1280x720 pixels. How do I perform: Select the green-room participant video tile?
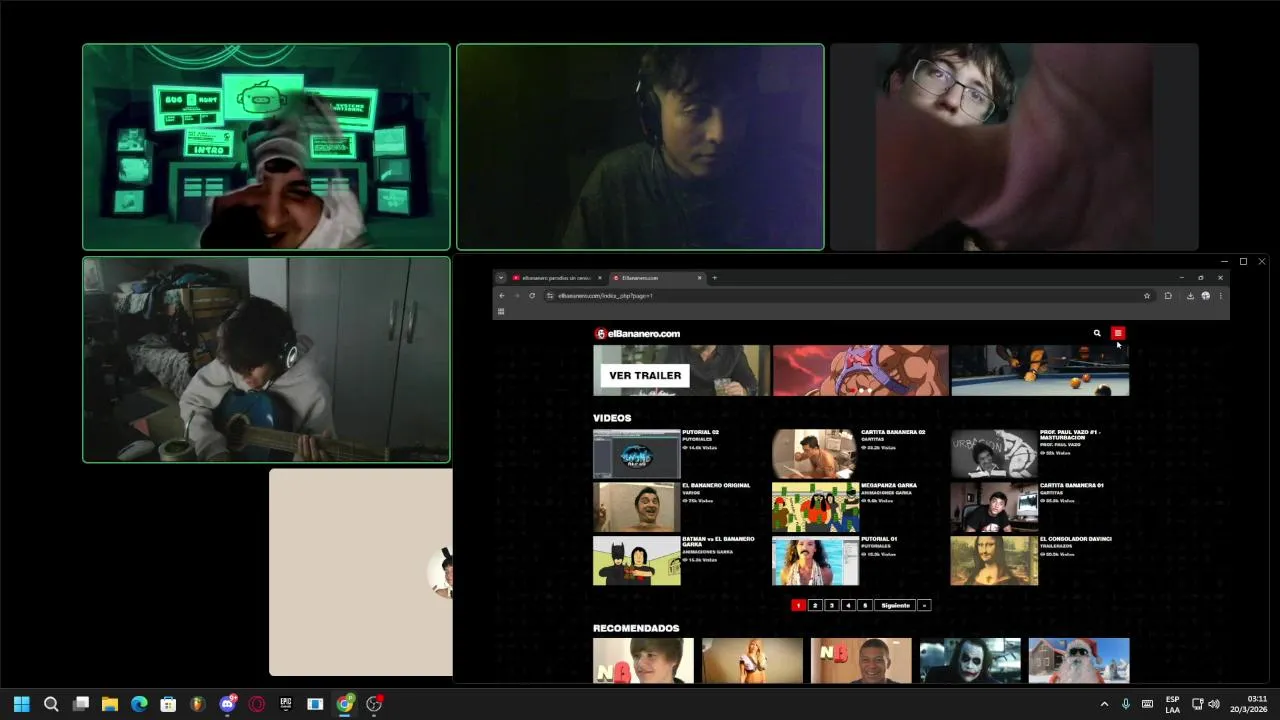266,147
